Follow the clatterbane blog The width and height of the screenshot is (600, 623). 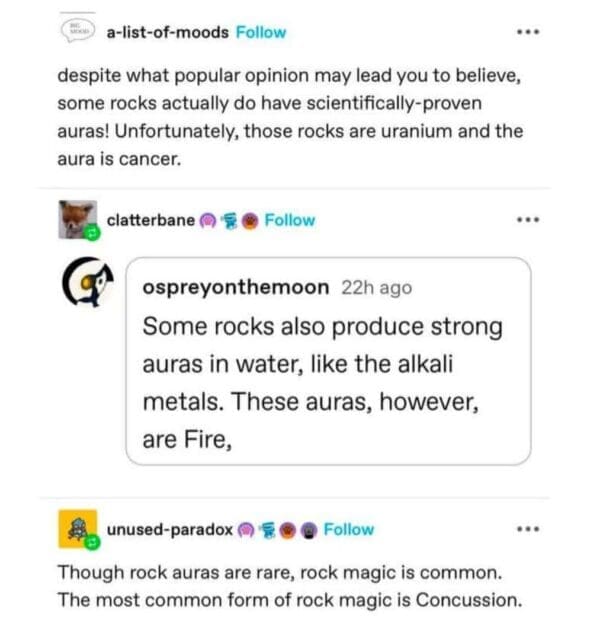[x=290, y=220]
